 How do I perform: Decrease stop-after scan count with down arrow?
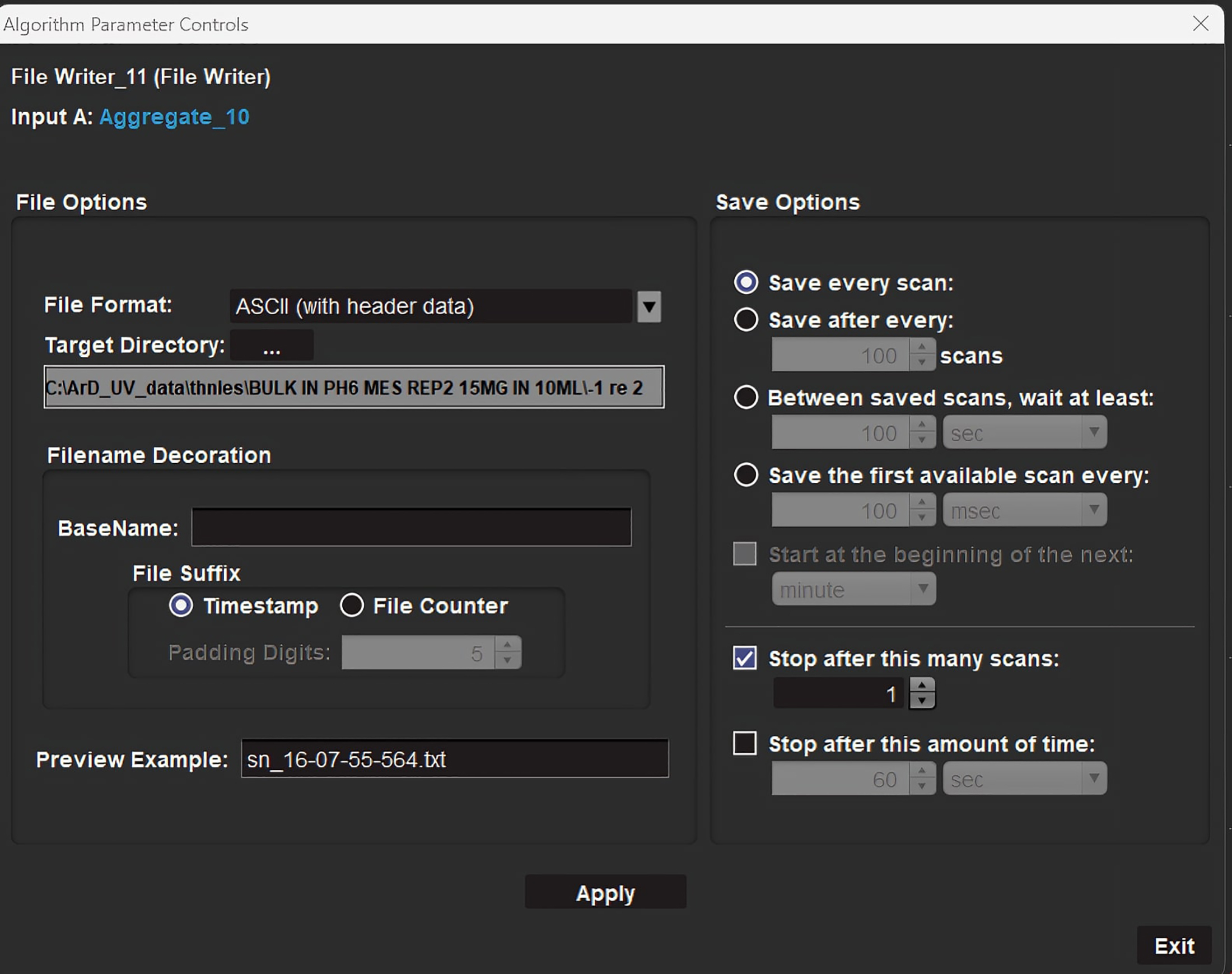click(922, 701)
